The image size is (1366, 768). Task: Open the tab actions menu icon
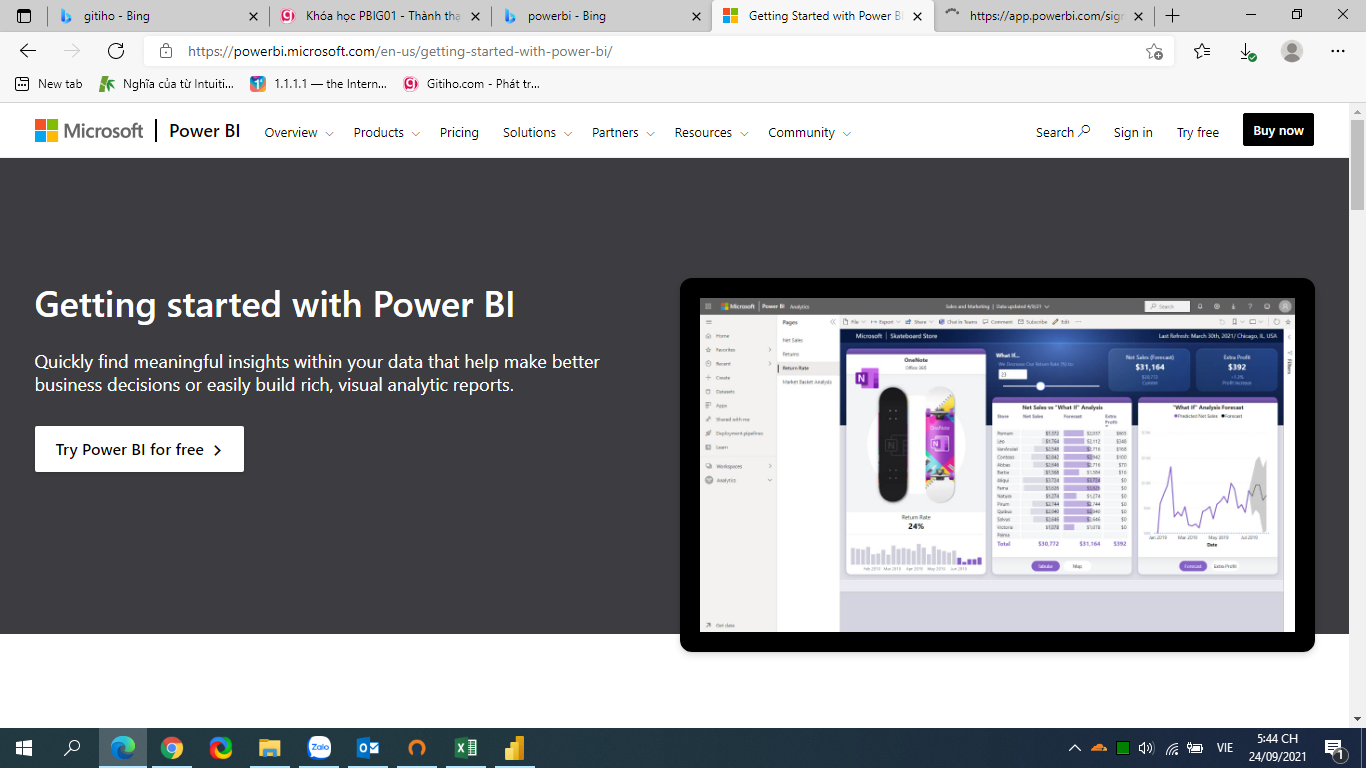pyautogui.click(x=24, y=16)
